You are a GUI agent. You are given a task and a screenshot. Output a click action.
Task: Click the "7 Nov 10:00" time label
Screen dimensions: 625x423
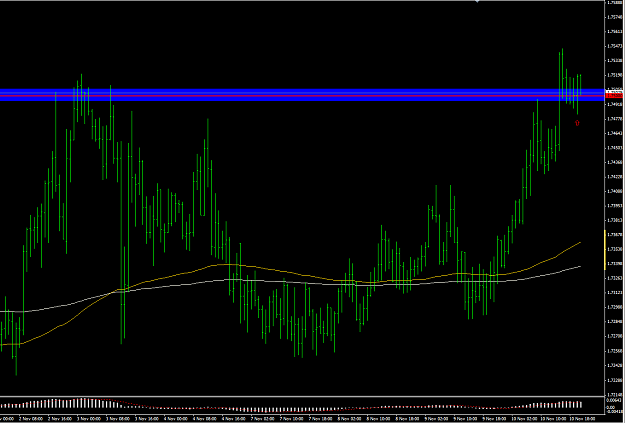tap(291, 419)
